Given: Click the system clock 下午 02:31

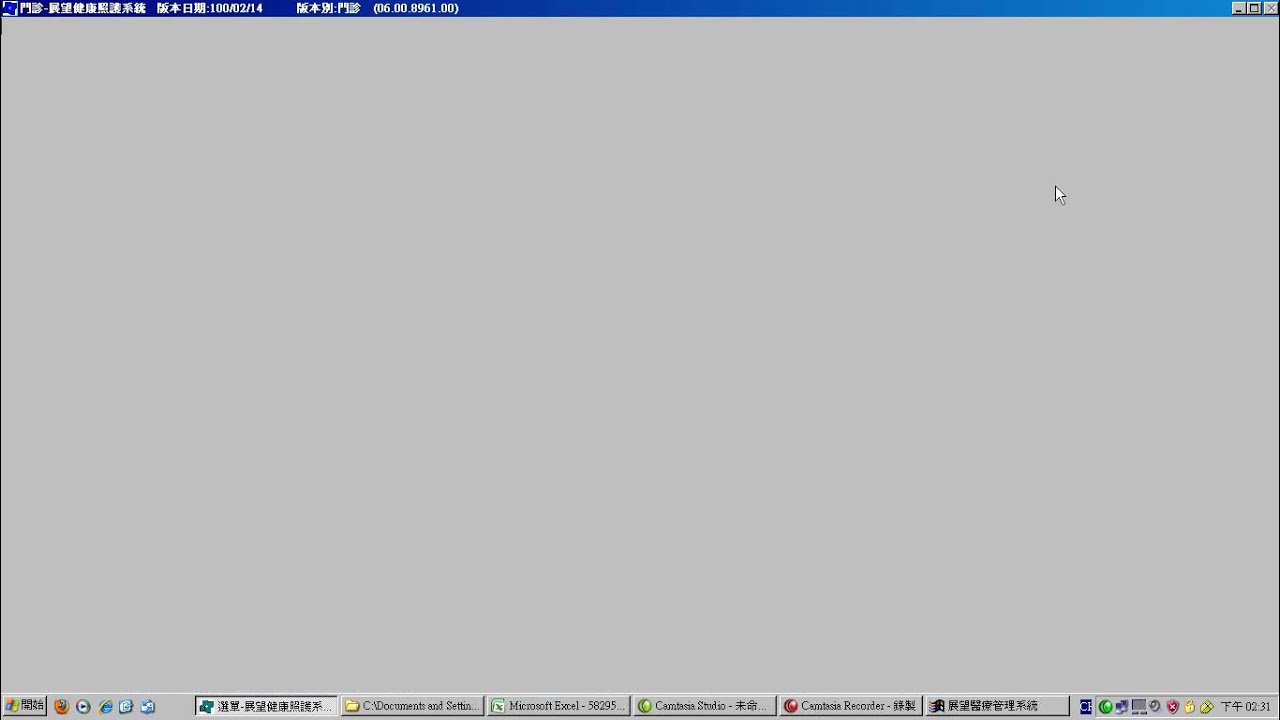Looking at the screenshot, I should point(1245,707).
